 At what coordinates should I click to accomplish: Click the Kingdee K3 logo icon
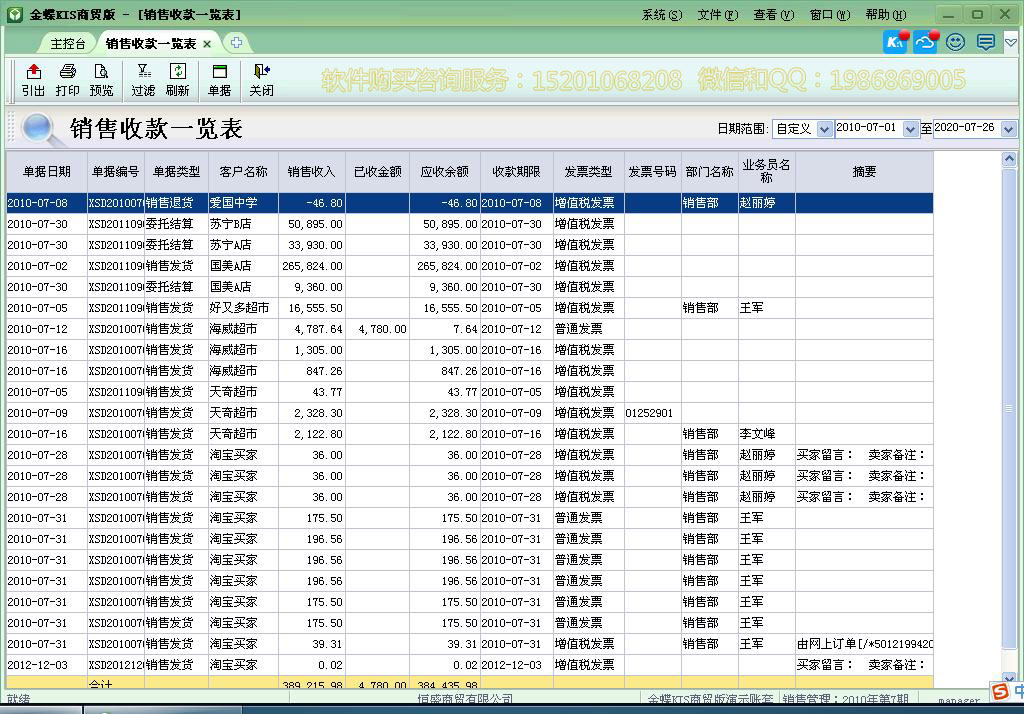893,42
